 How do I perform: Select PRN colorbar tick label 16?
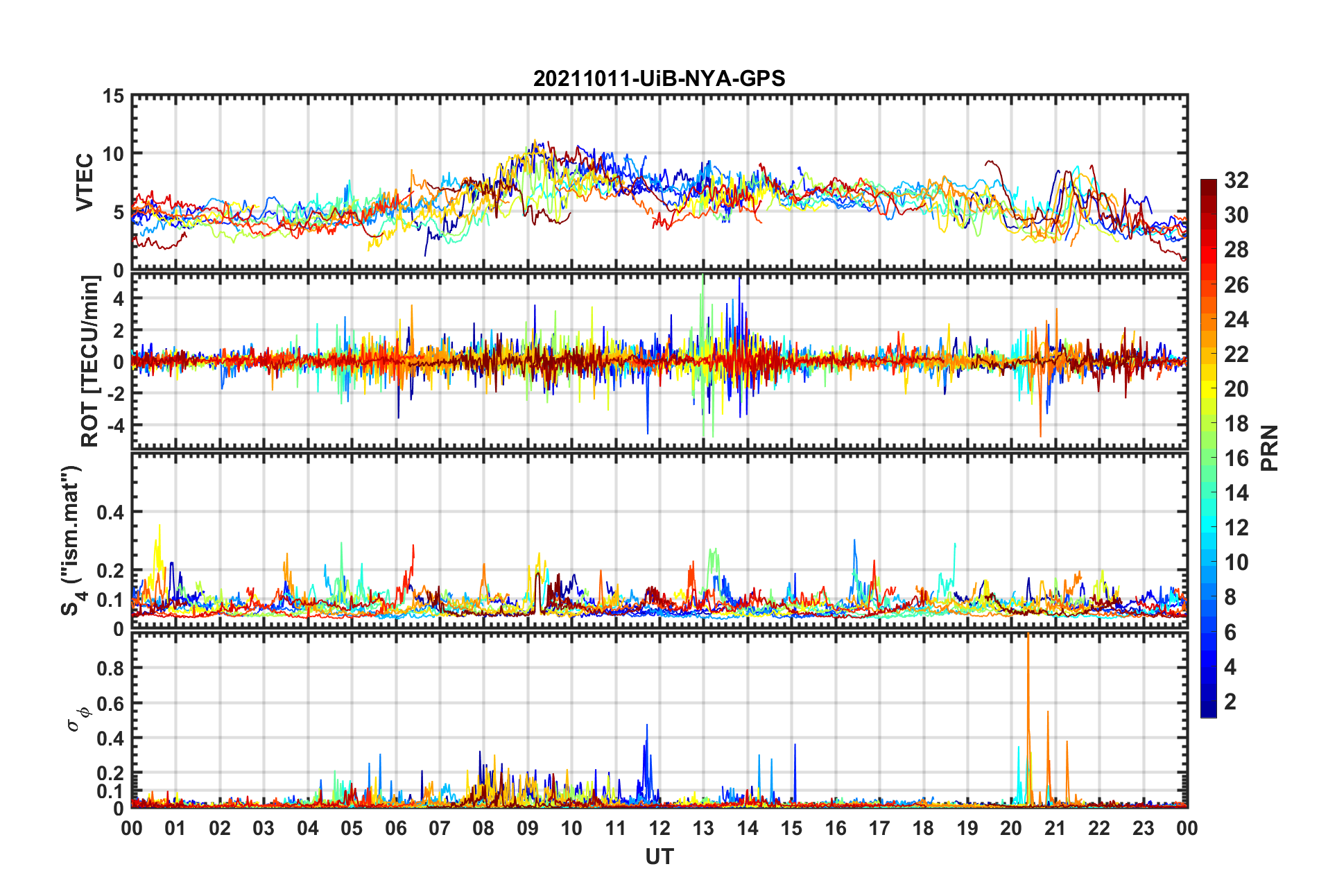coord(1236,458)
